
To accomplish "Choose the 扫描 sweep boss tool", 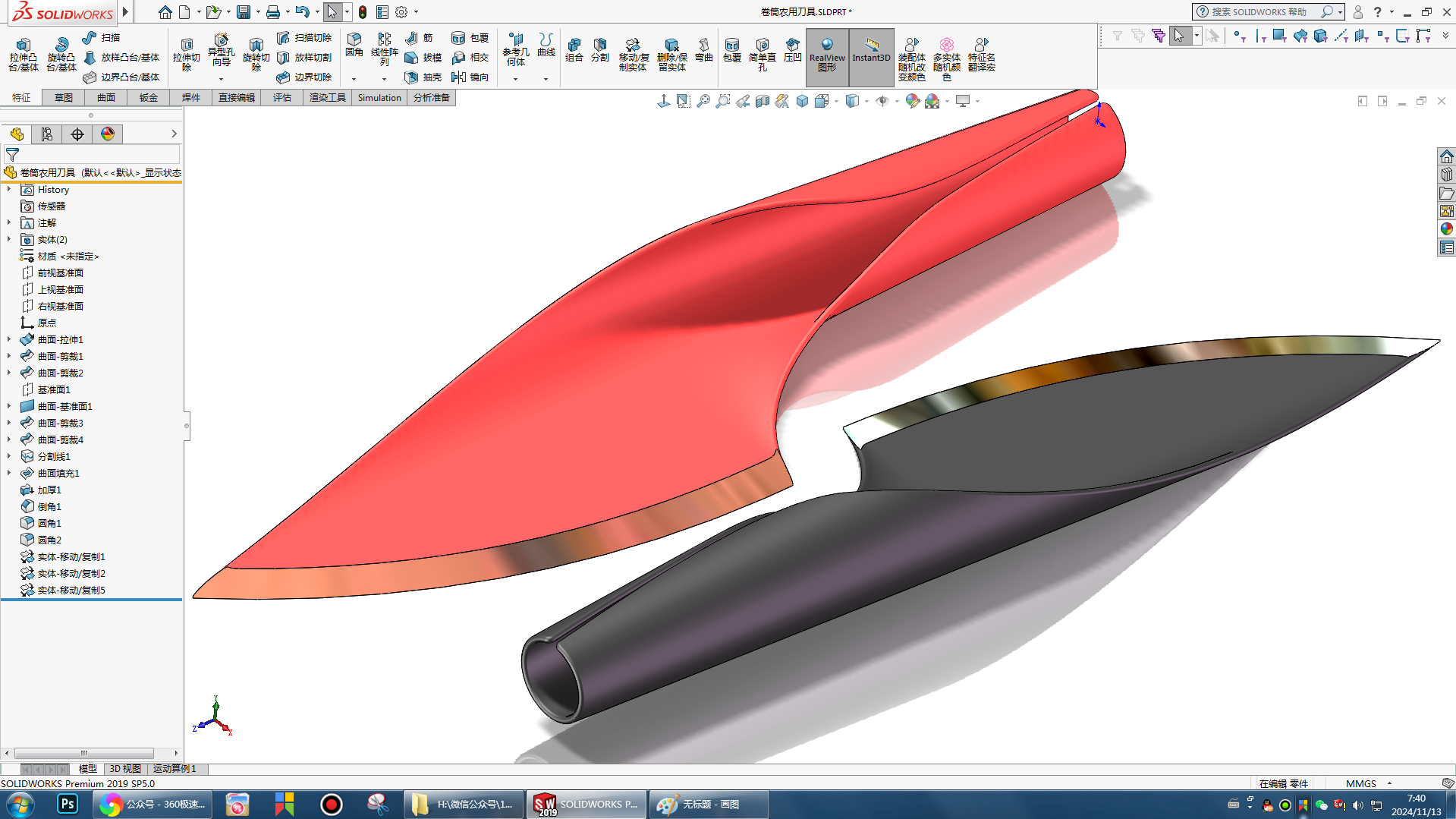I will click(x=101, y=37).
